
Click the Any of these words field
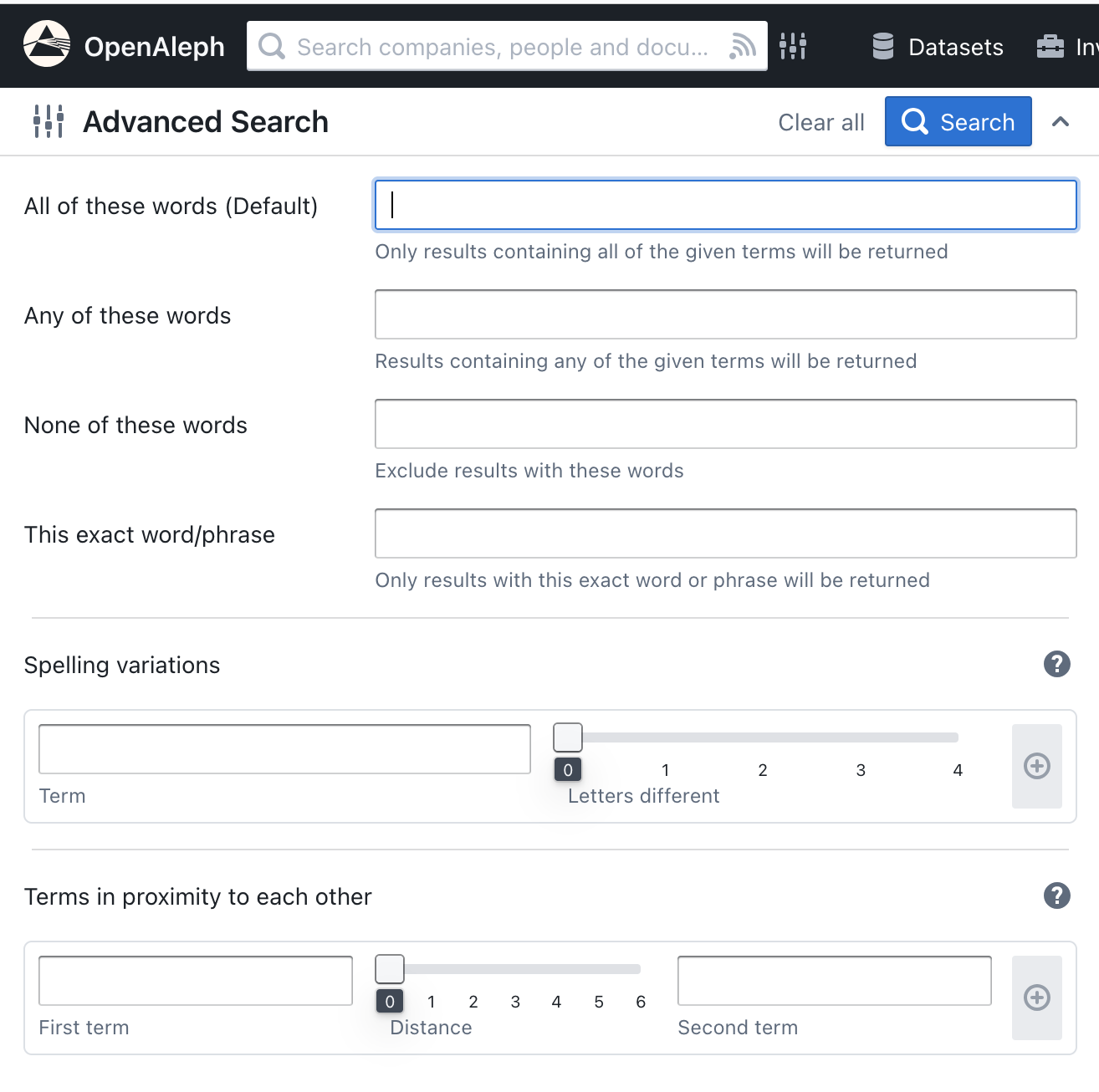pyautogui.click(x=725, y=314)
